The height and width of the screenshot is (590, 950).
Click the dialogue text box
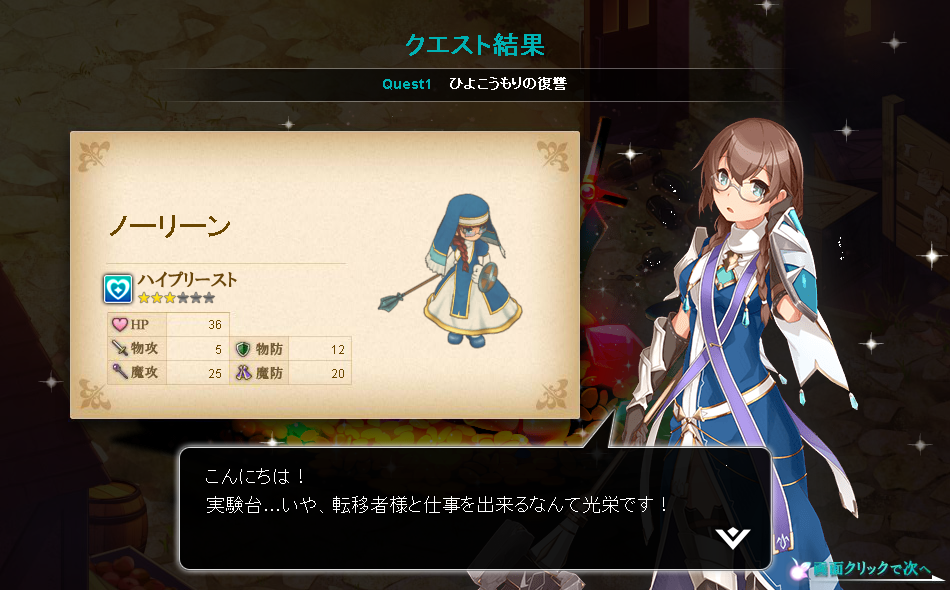(x=475, y=508)
